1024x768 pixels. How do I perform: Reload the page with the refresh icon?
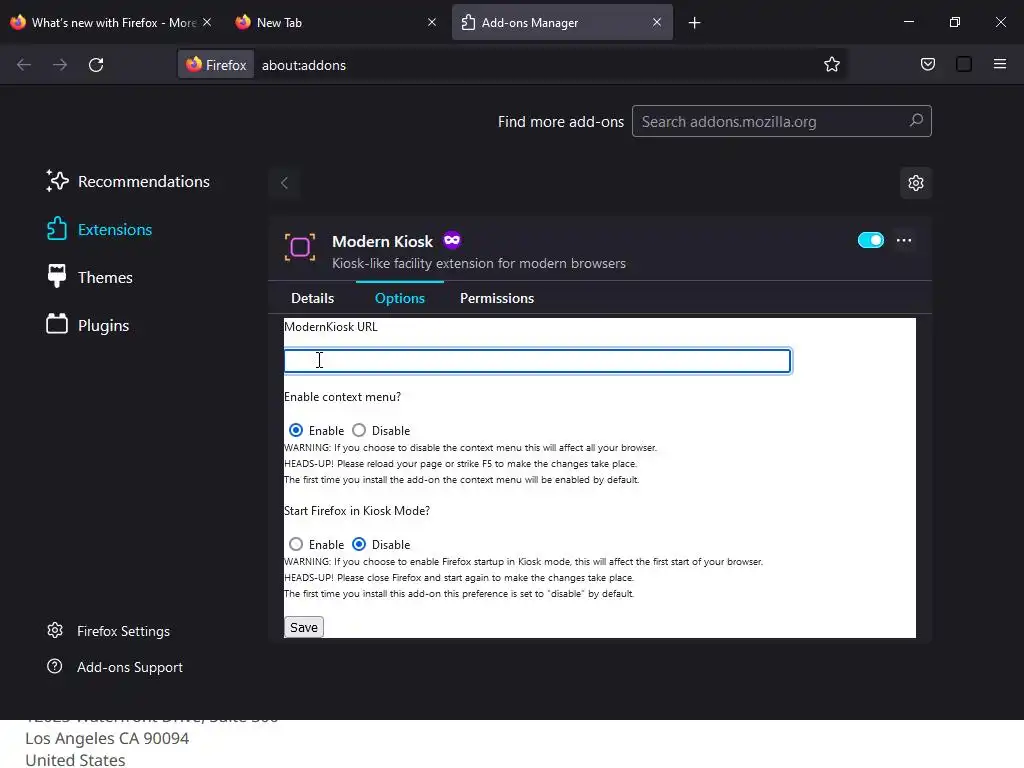point(96,65)
